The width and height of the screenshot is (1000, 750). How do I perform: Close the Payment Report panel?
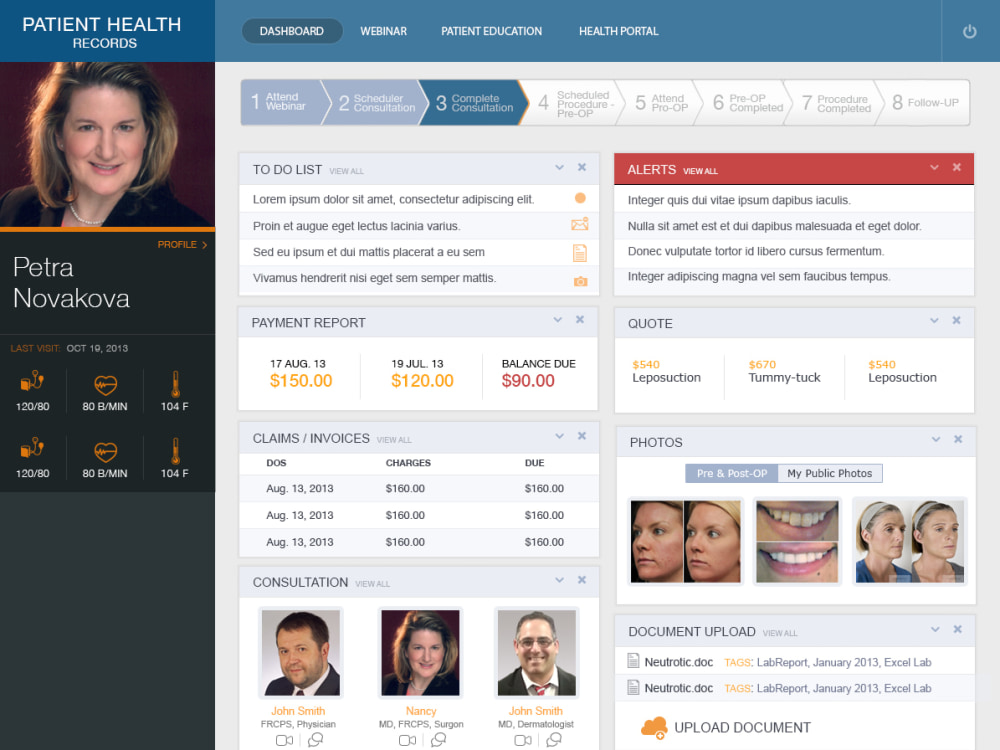pyautogui.click(x=580, y=320)
